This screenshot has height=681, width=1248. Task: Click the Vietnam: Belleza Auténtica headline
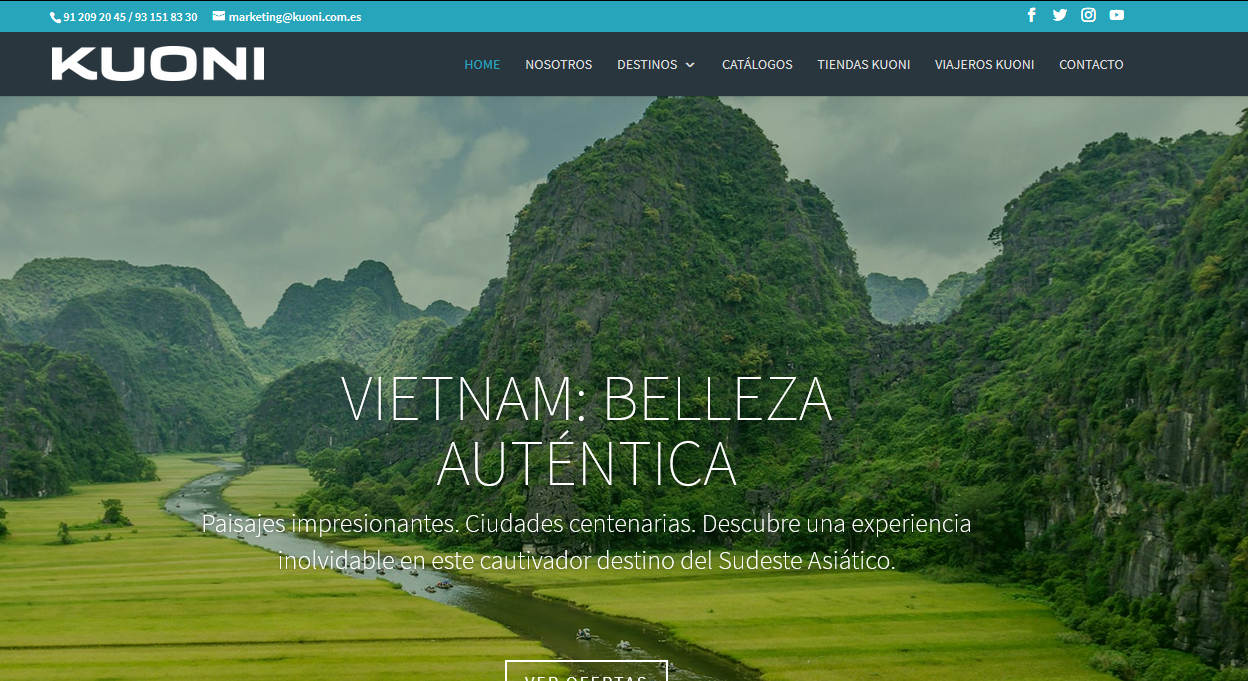coord(587,430)
